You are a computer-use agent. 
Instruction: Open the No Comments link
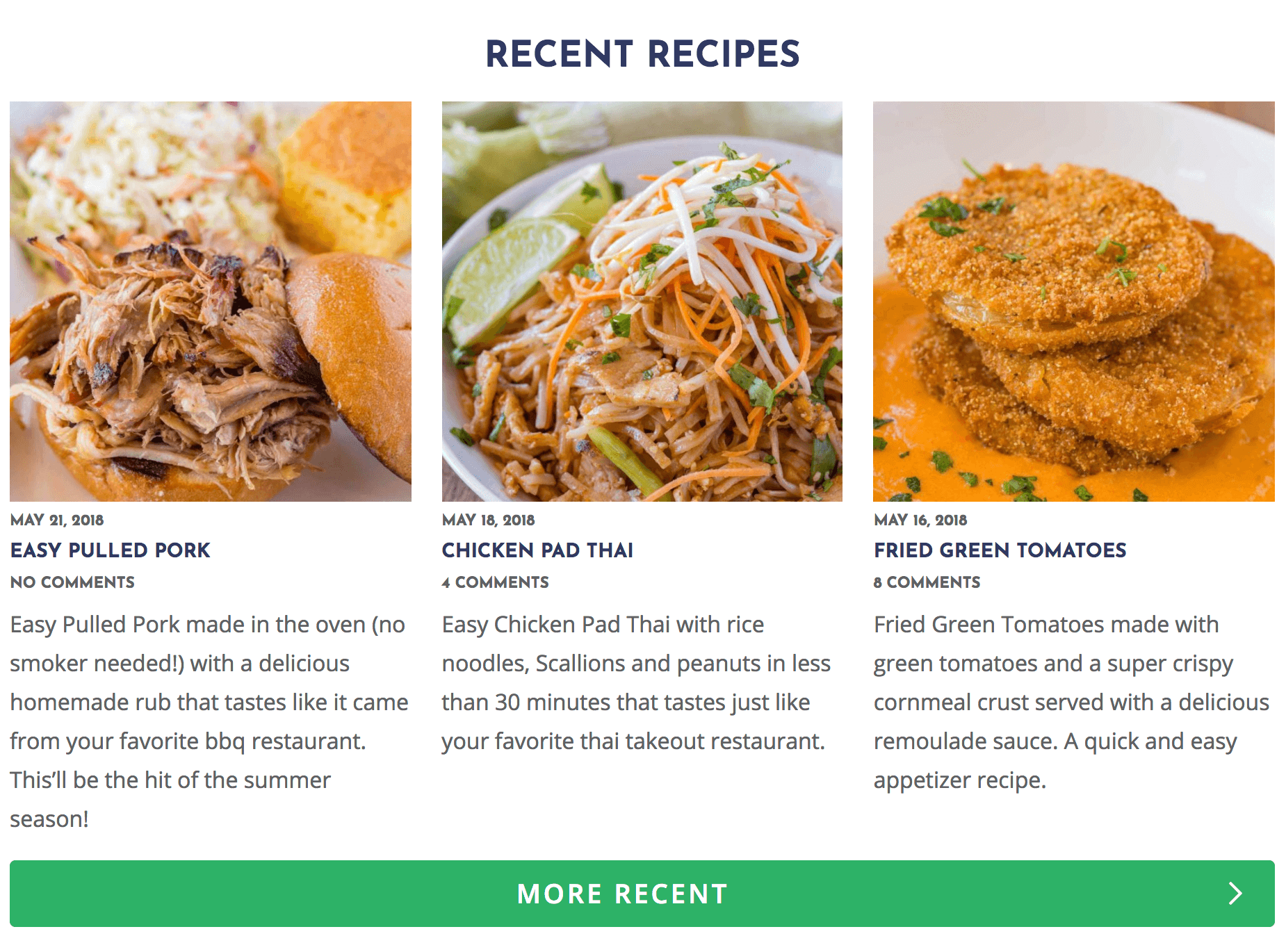(72, 582)
